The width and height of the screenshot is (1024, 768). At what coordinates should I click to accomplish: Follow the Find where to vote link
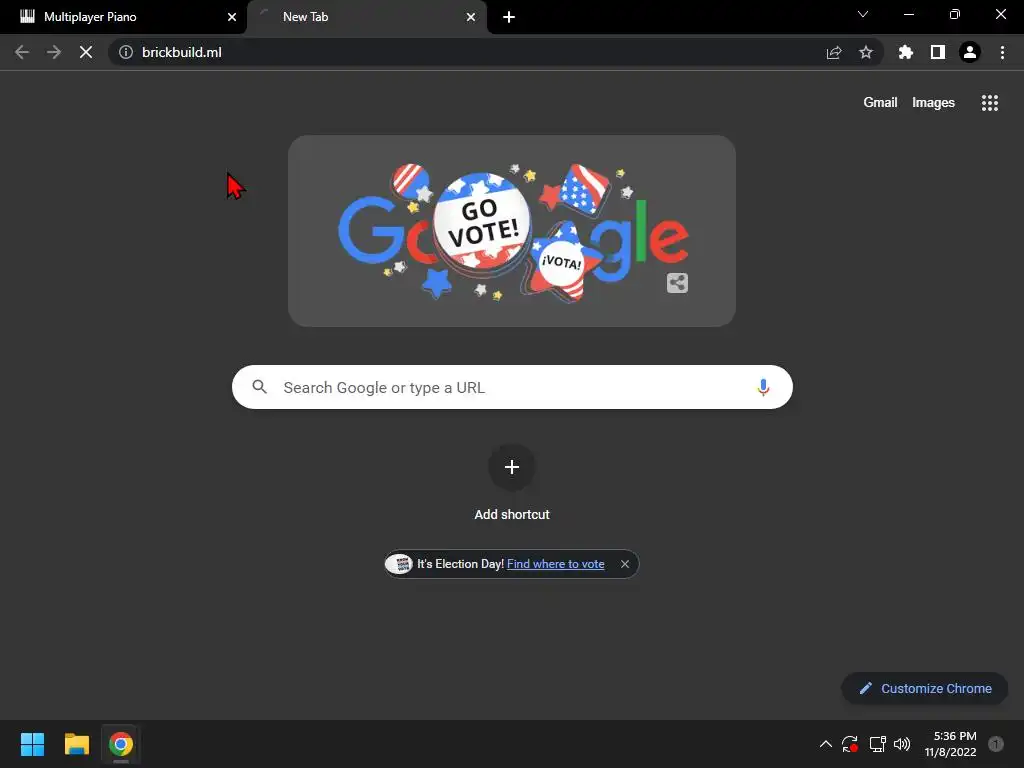click(x=556, y=564)
